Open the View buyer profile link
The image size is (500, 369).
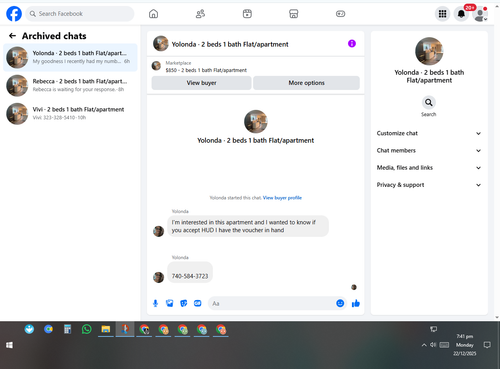(x=282, y=198)
